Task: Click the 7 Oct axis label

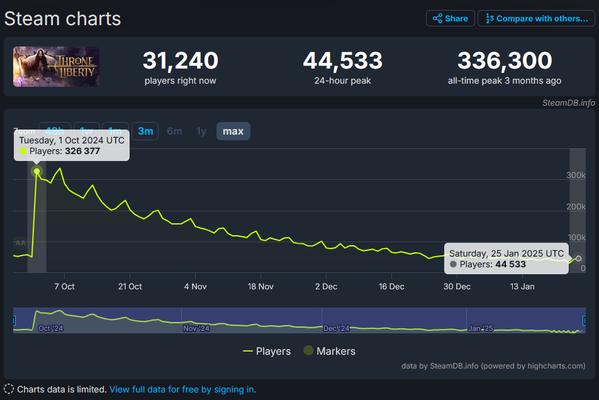Action: pyautogui.click(x=64, y=287)
